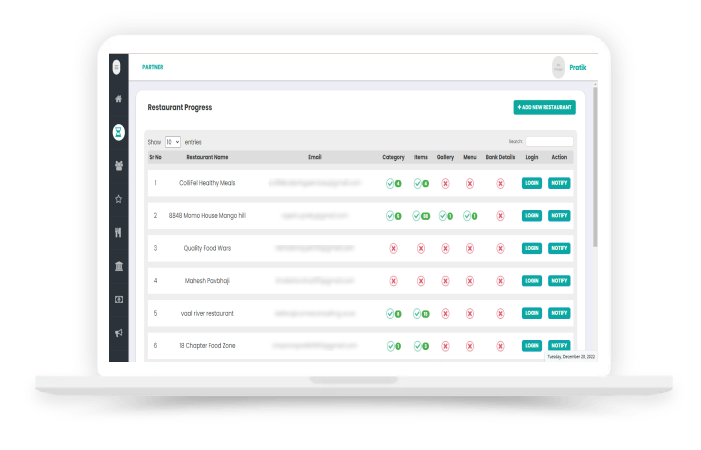Focus the Search input field
The image size is (701, 450).
coord(549,142)
